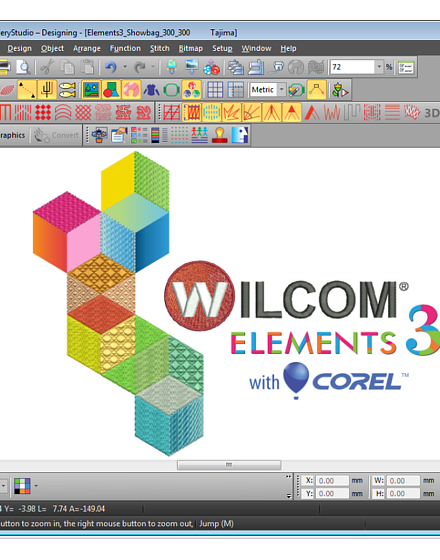Toggle the reshape nodes icon

(317, 89)
